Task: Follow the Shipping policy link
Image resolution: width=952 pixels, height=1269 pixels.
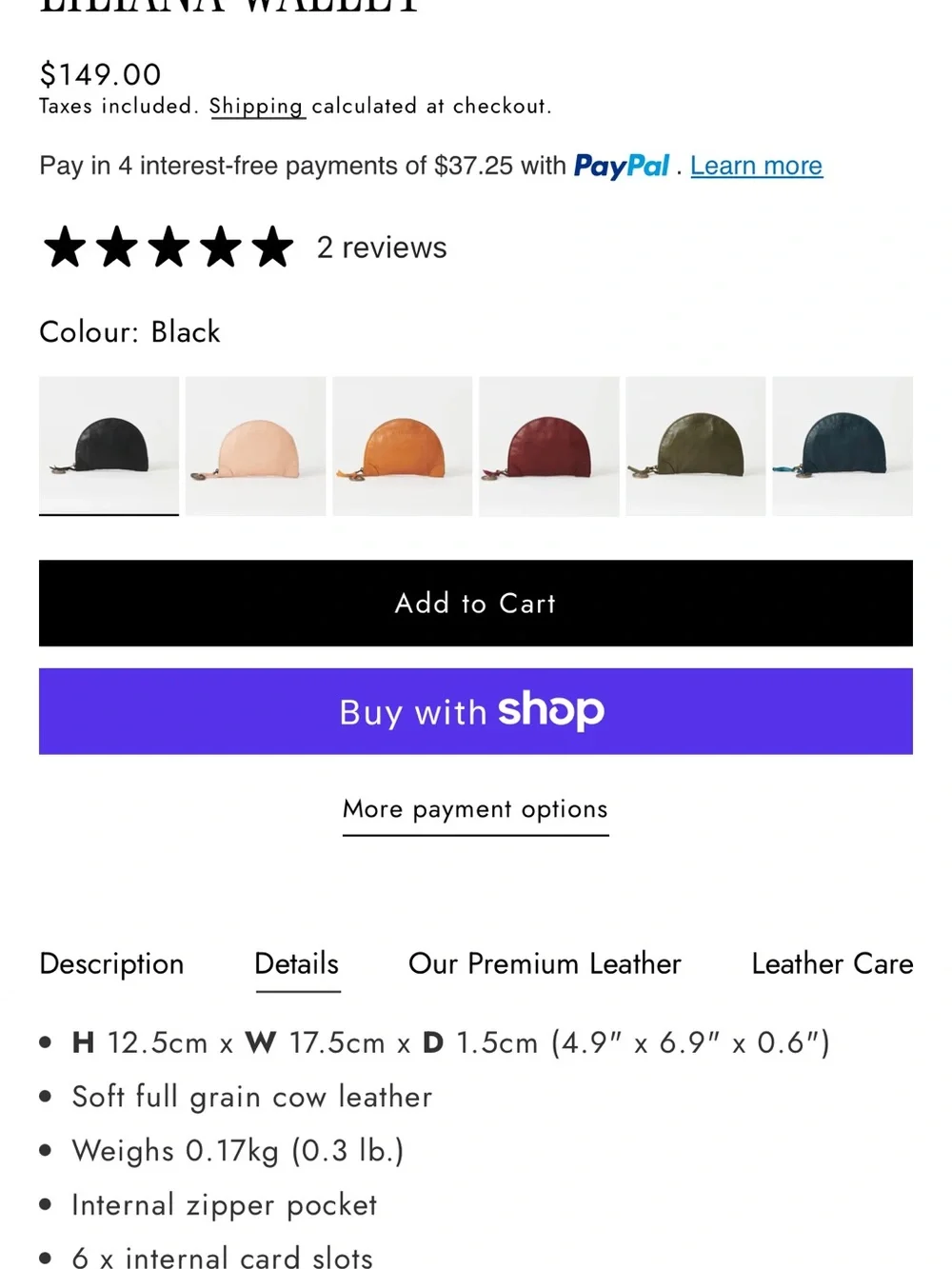Action: pos(256,106)
